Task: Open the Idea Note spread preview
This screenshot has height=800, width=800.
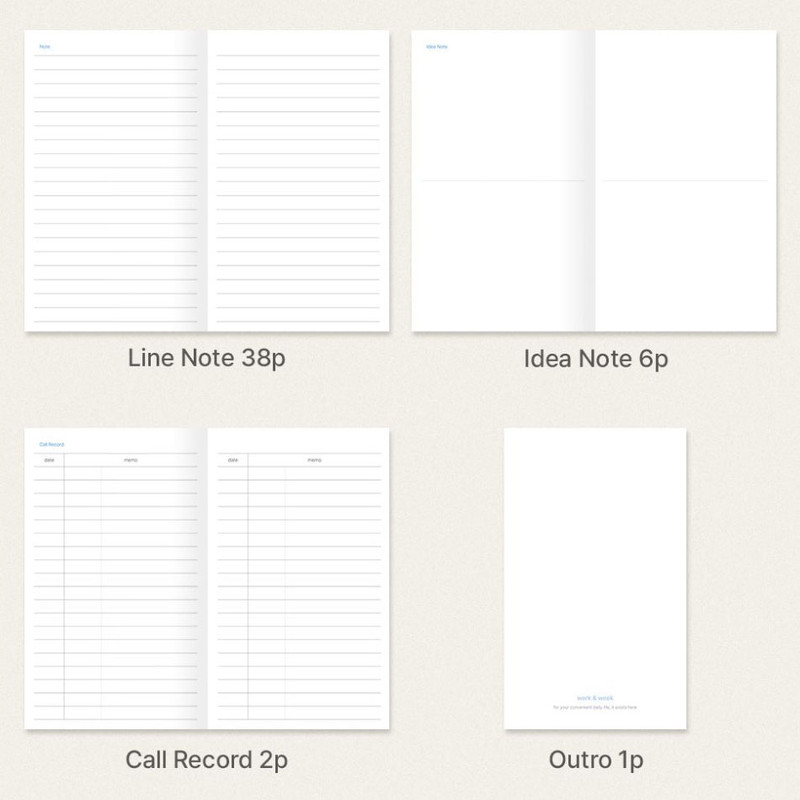Action: click(597, 180)
